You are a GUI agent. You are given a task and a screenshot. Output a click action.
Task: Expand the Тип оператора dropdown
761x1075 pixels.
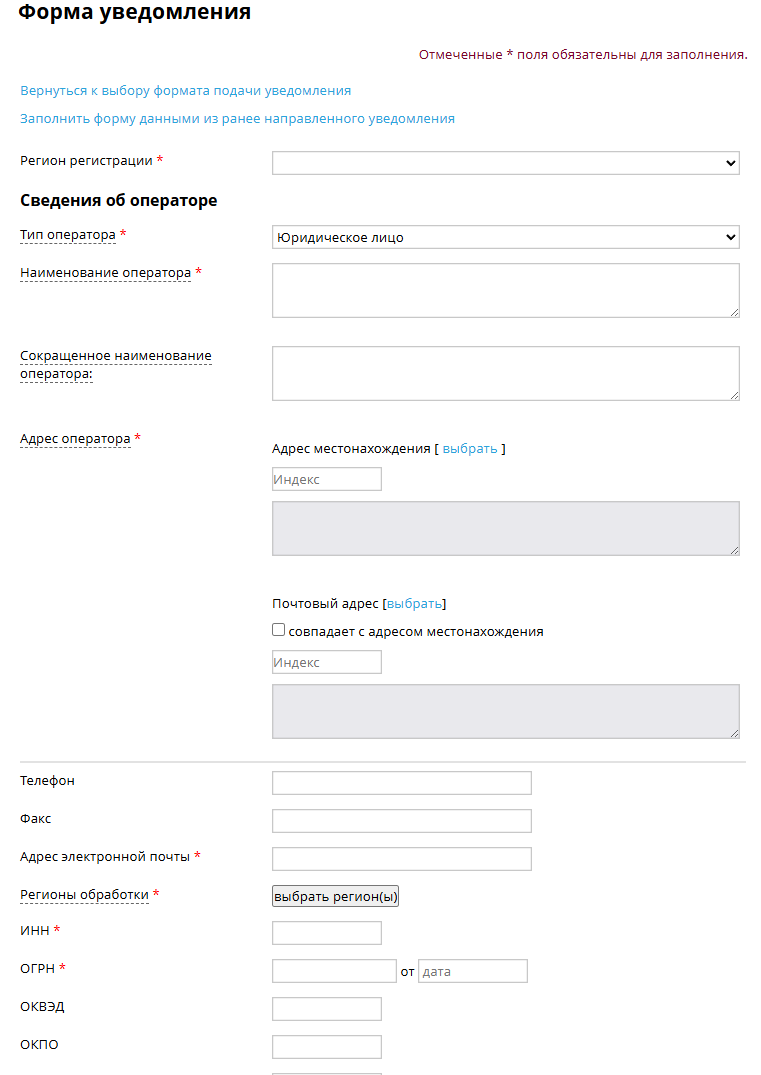[x=505, y=237]
